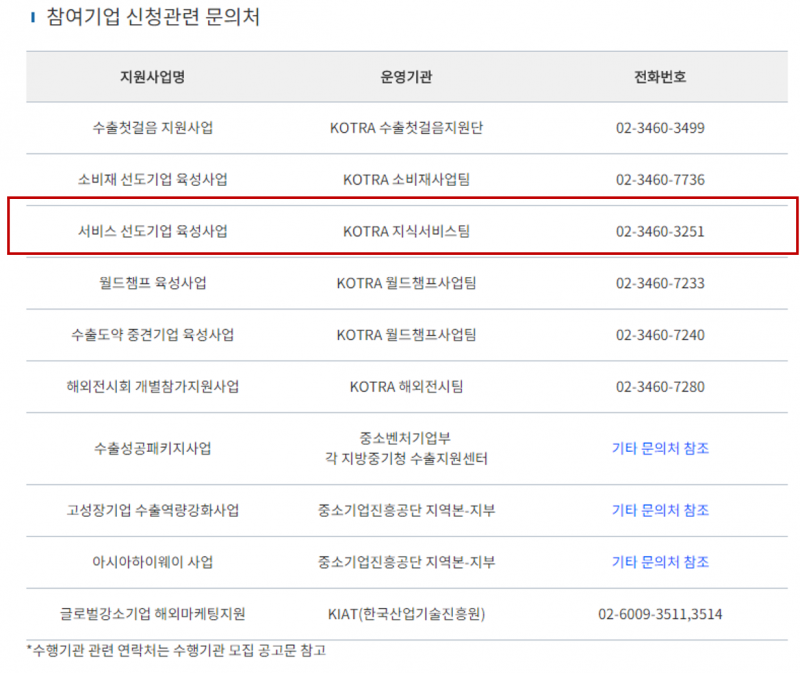This screenshot has width=800, height=673.
Task: Select '중소기업진흥공단 지역본-지부' in 고성장기업 row
Action: point(406,510)
